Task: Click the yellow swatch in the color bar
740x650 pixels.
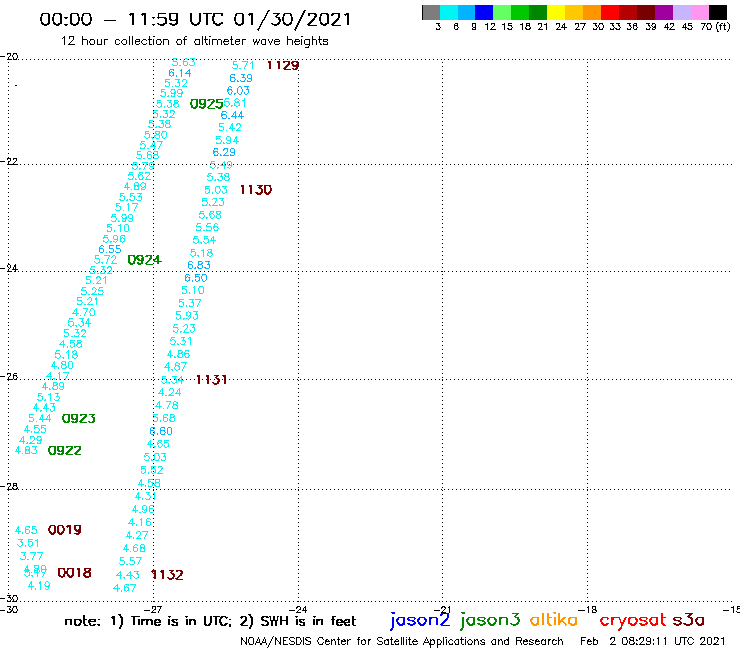Action: pos(556,12)
